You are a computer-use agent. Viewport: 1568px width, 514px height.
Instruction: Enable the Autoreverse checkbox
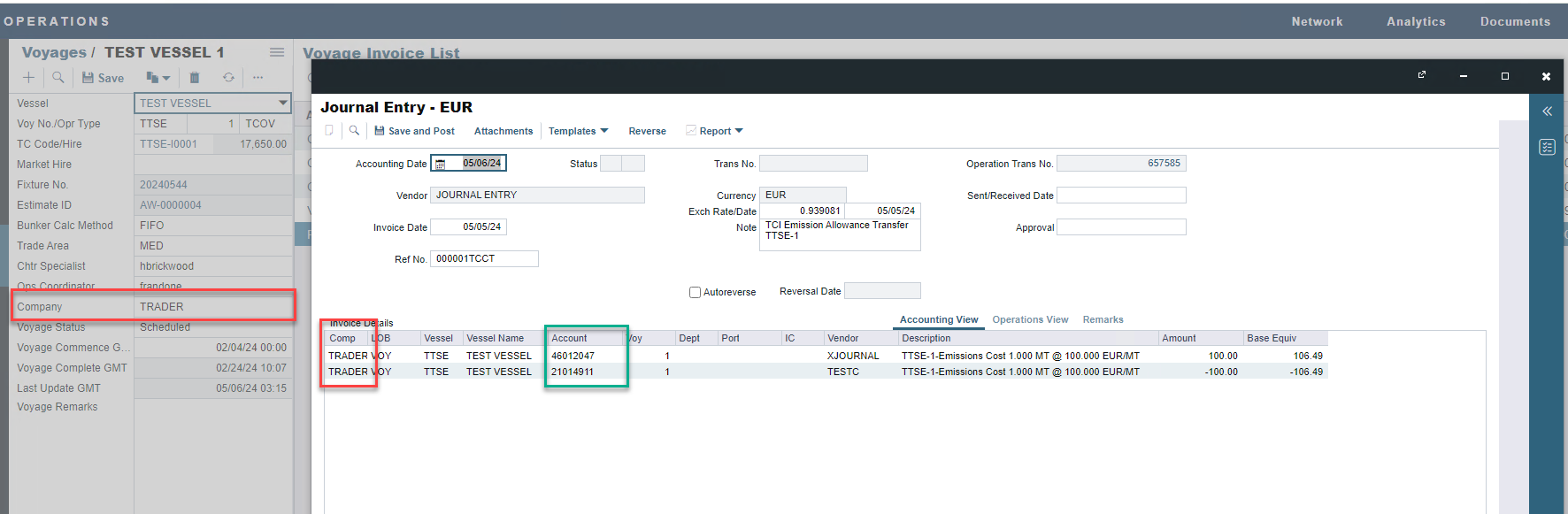click(695, 292)
